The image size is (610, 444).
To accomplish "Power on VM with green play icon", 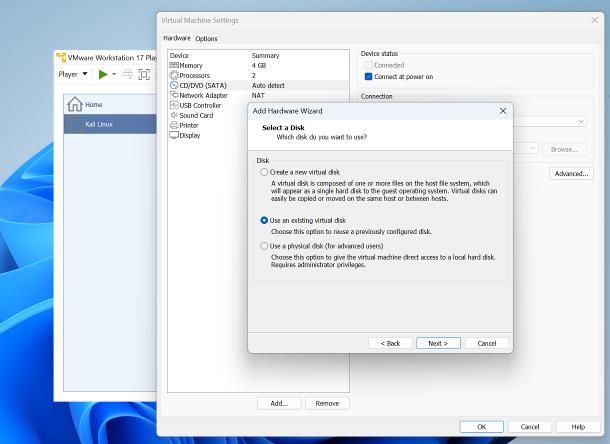I will 103,74.
